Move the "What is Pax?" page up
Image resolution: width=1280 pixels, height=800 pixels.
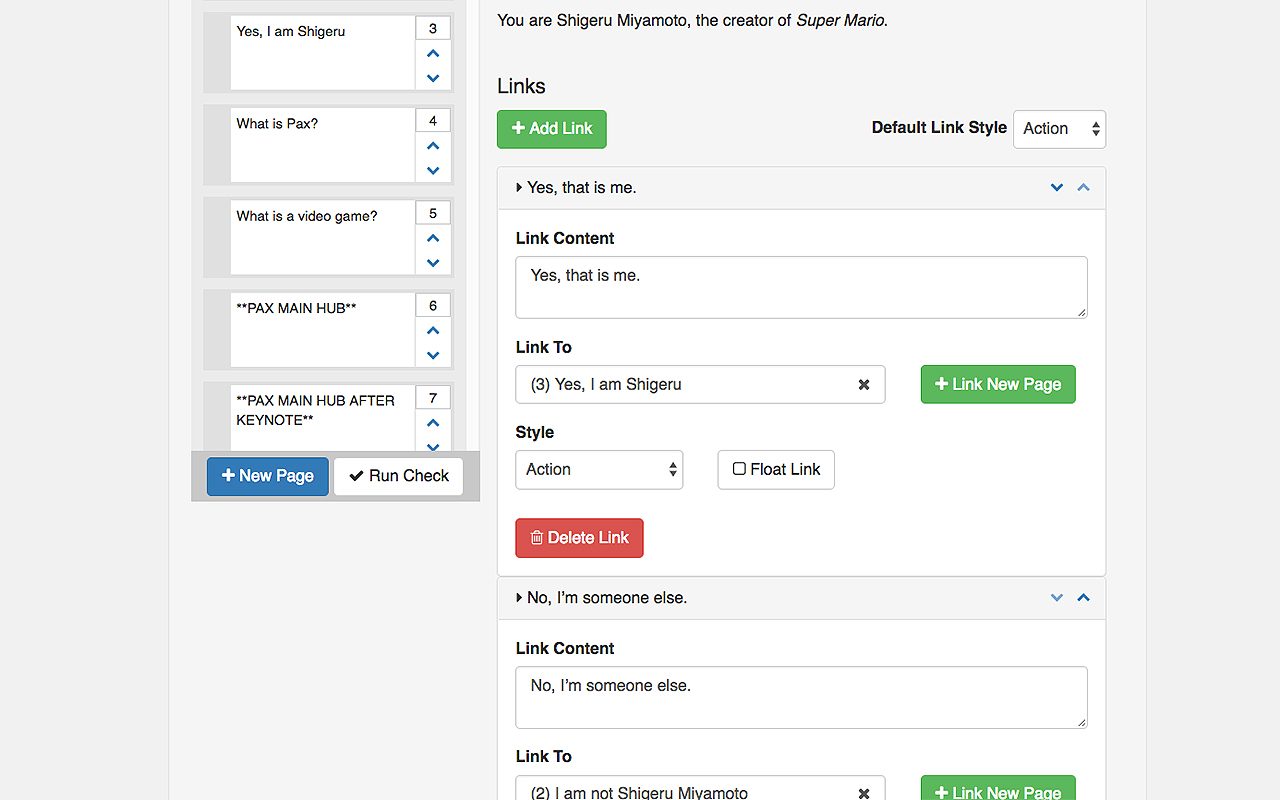click(x=433, y=146)
